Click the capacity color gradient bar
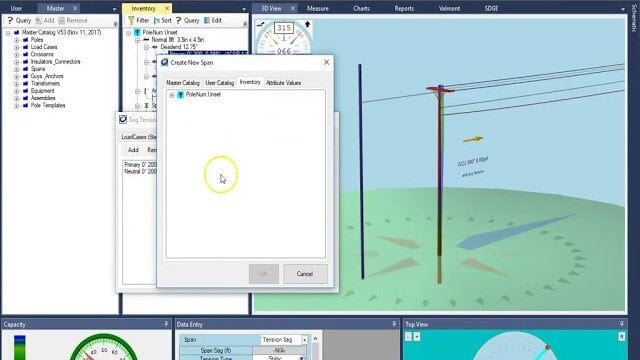This screenshot has height=360, width=640. [20, 347]
